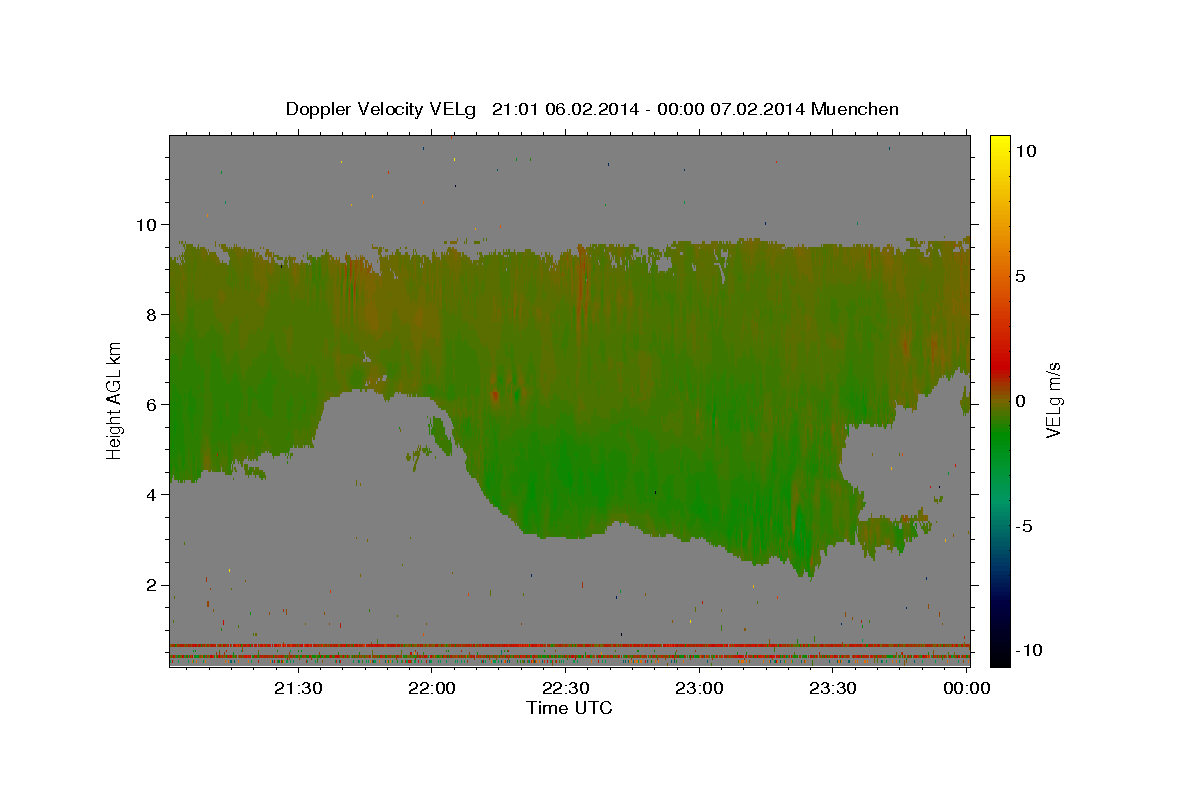Viewport: 1200px width, 800px height.
Task: Click the 'Height AGL km' axis title
Action: [x=115, y=400]
